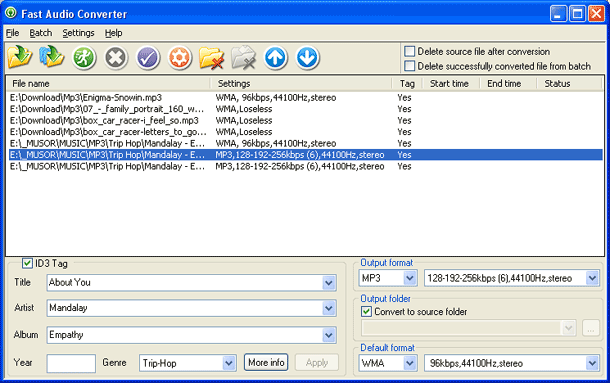Maximize the Fast Audio Converter window

[x=577, y=14]
